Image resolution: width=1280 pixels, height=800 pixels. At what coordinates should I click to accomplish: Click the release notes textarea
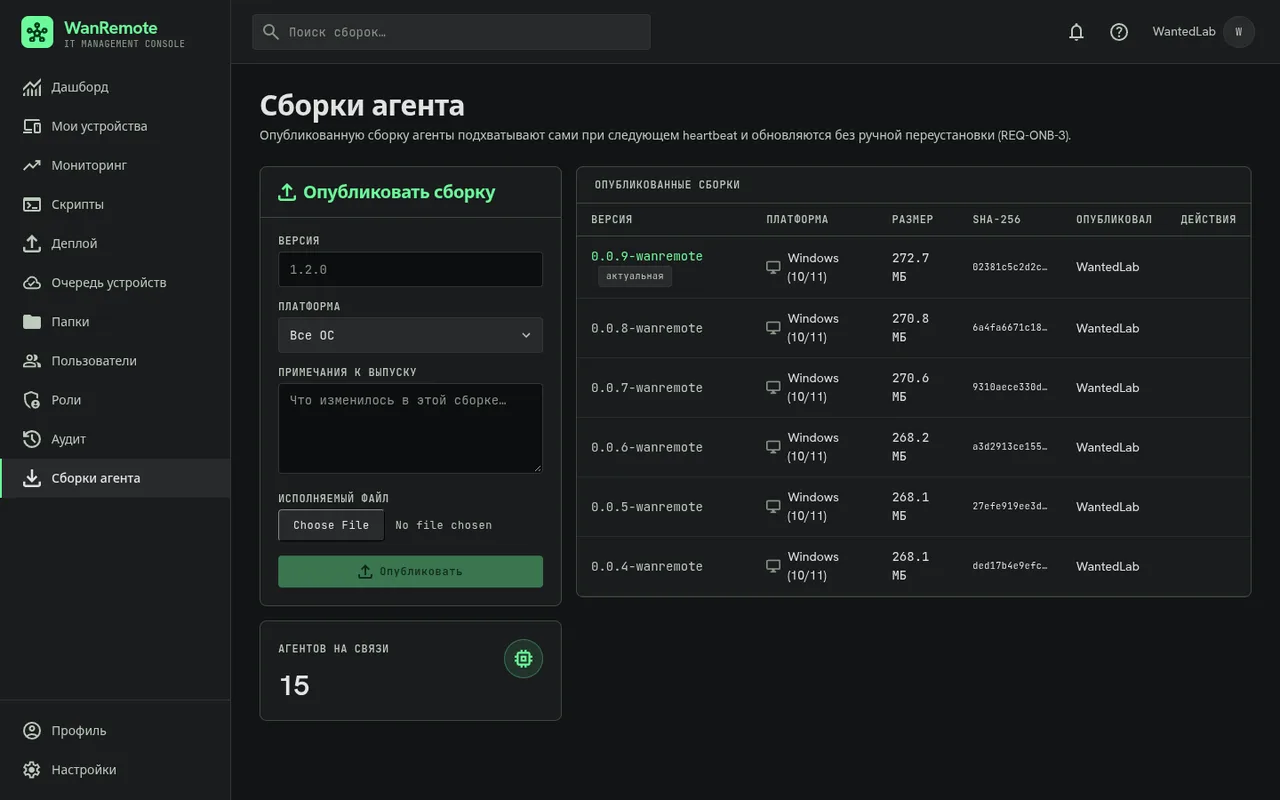(410, 428)
